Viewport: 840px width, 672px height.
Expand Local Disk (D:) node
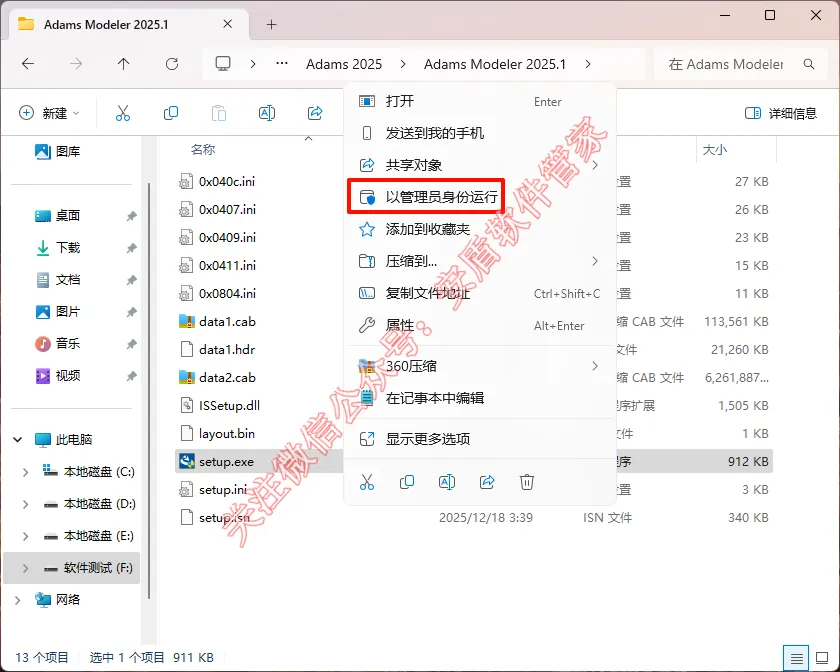25,504
